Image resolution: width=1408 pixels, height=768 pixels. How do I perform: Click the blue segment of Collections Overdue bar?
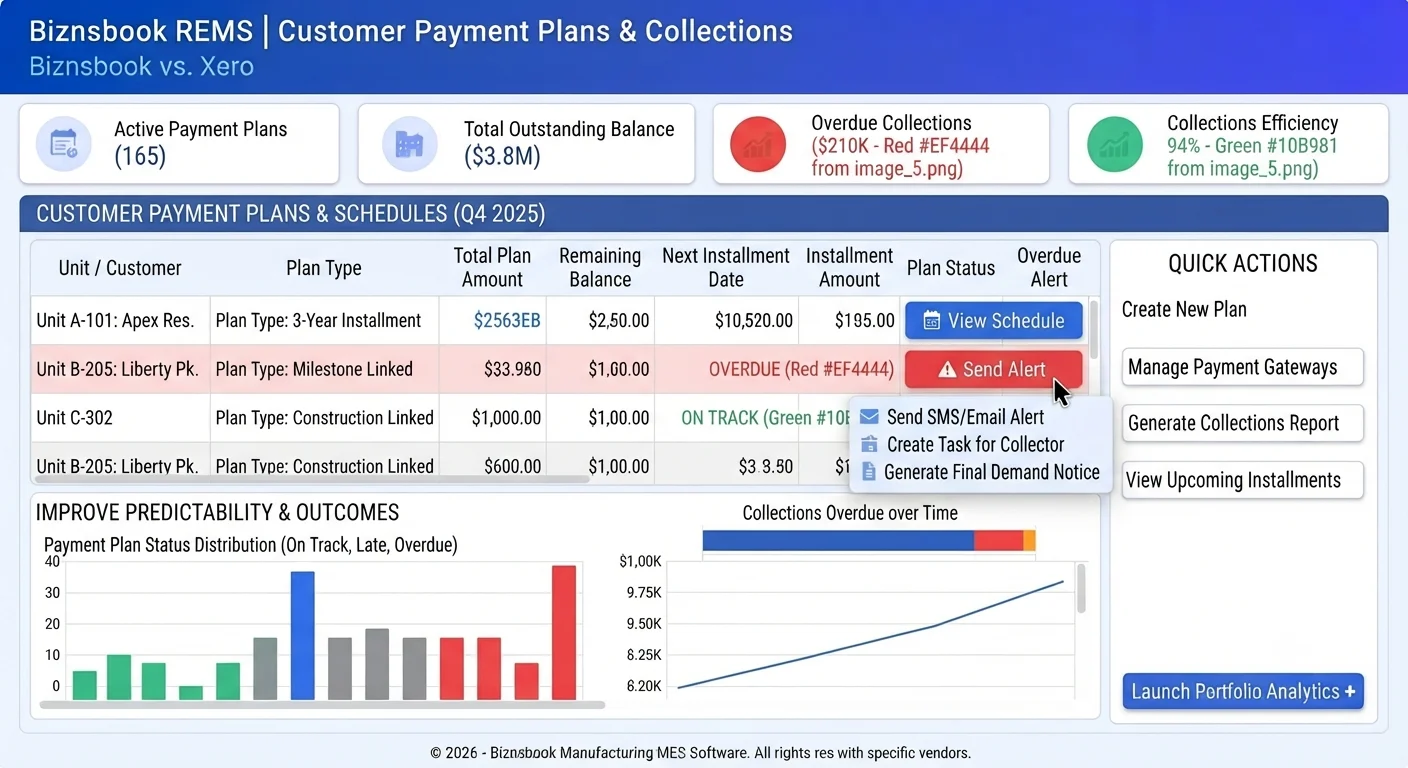838,540
